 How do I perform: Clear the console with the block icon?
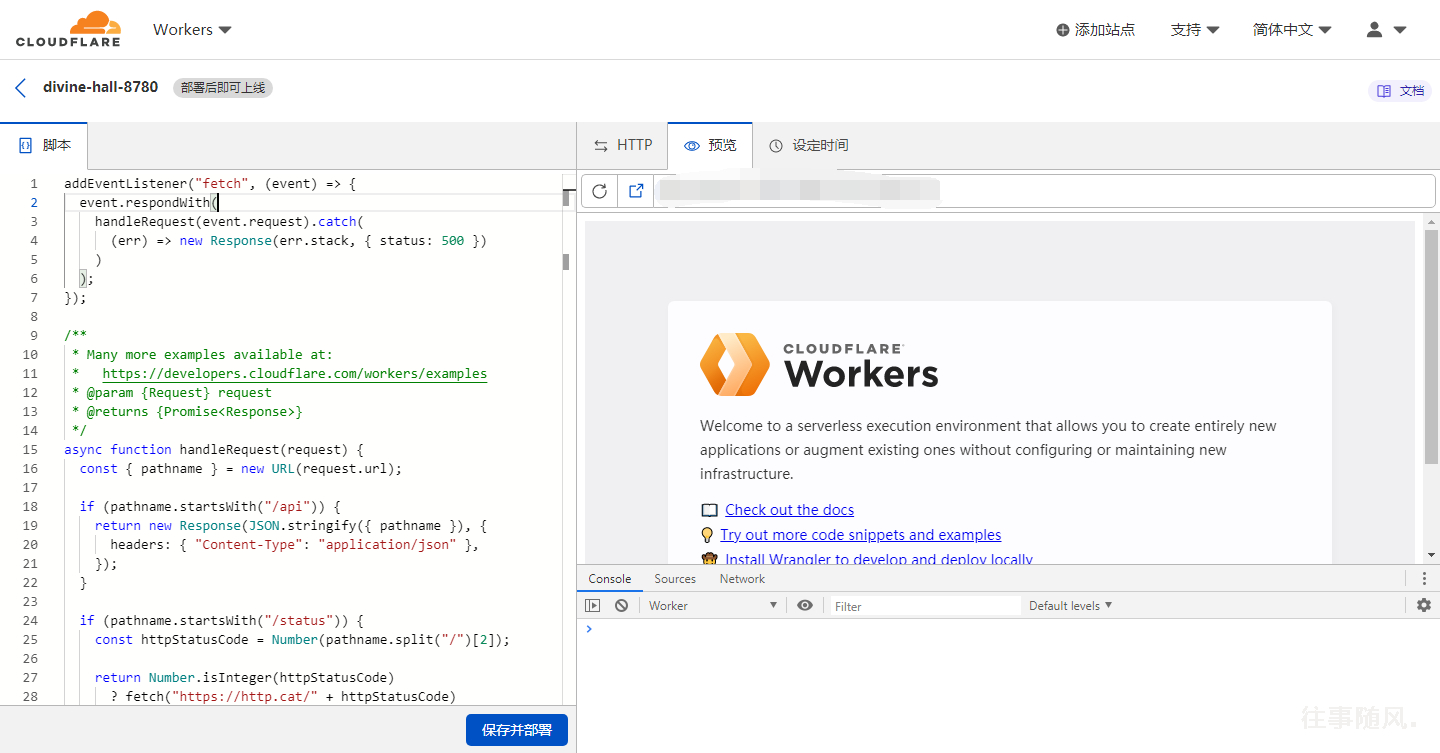pyautogui.click(x=621, y=606)
